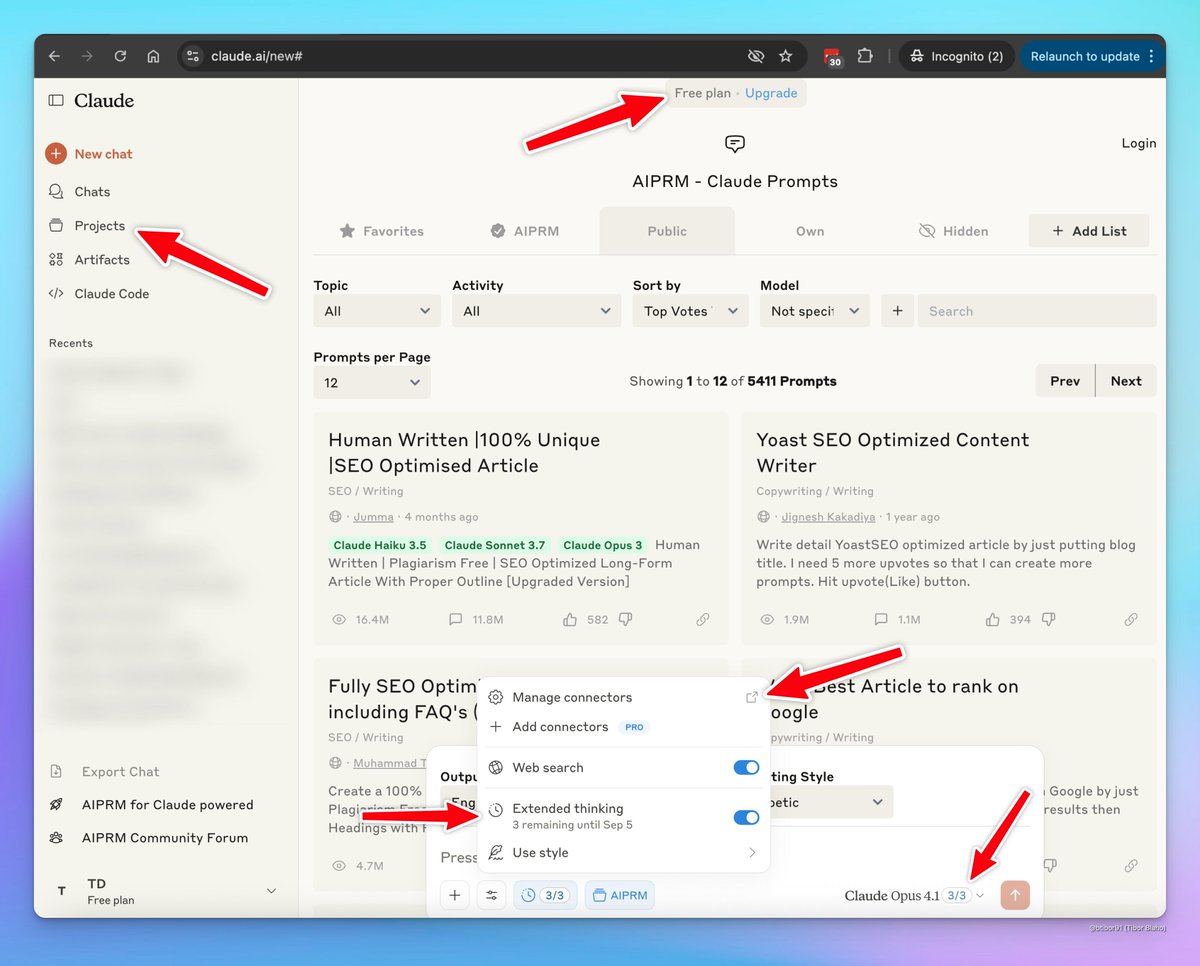Open the Topic dropdown
The width and height of the screenshot is (1200, 966).
pyautogui.click(x=377, y=311)
